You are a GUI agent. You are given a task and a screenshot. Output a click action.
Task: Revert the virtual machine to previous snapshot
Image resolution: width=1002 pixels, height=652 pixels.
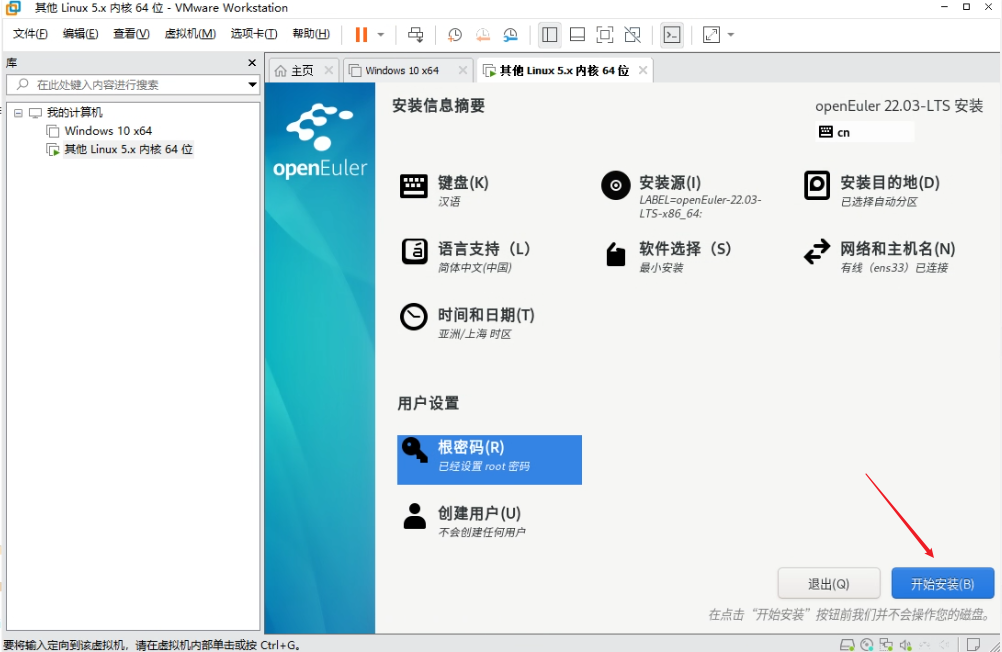pyautogui.click(x=482, y=35)
